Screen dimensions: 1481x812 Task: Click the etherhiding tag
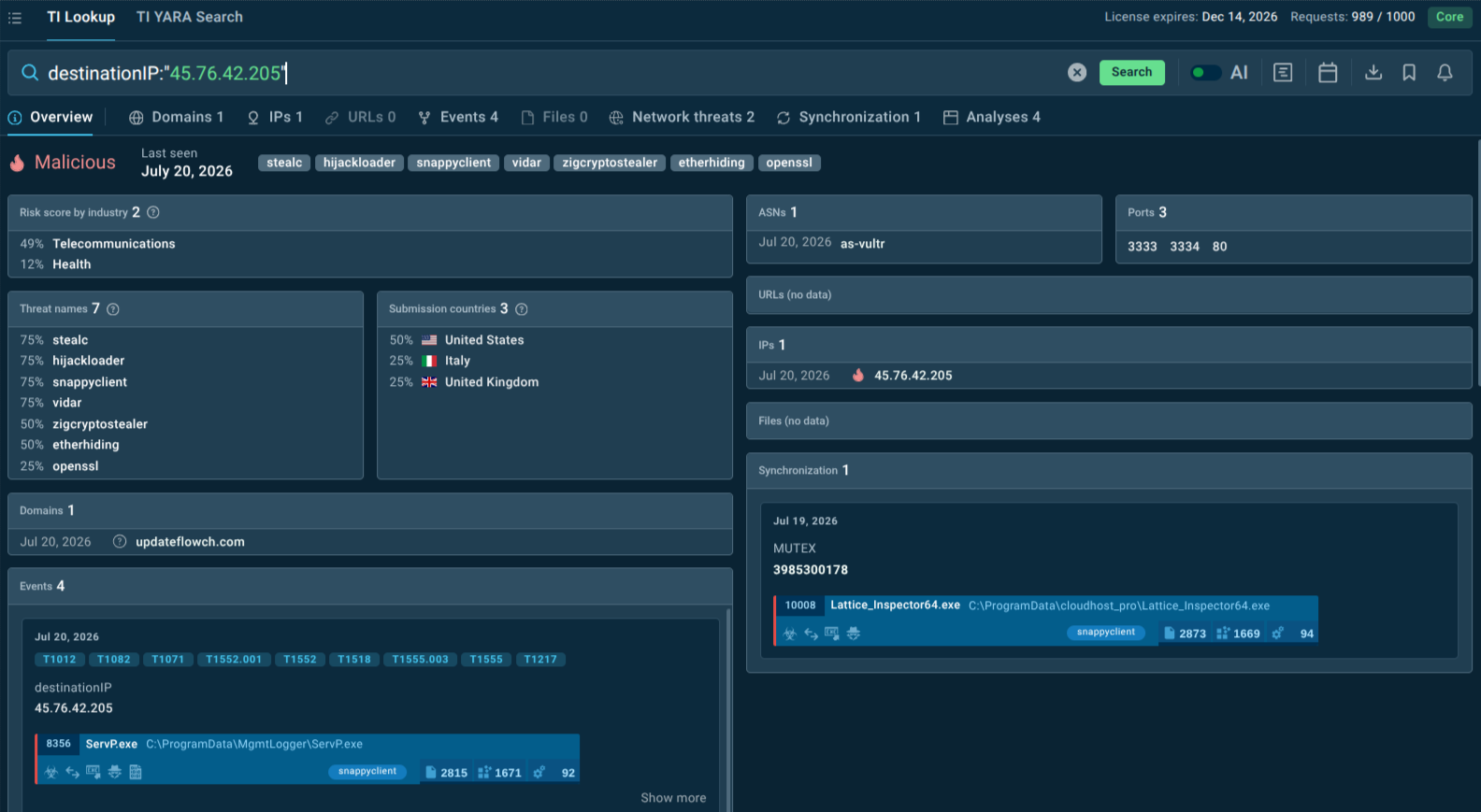[712, 163]
